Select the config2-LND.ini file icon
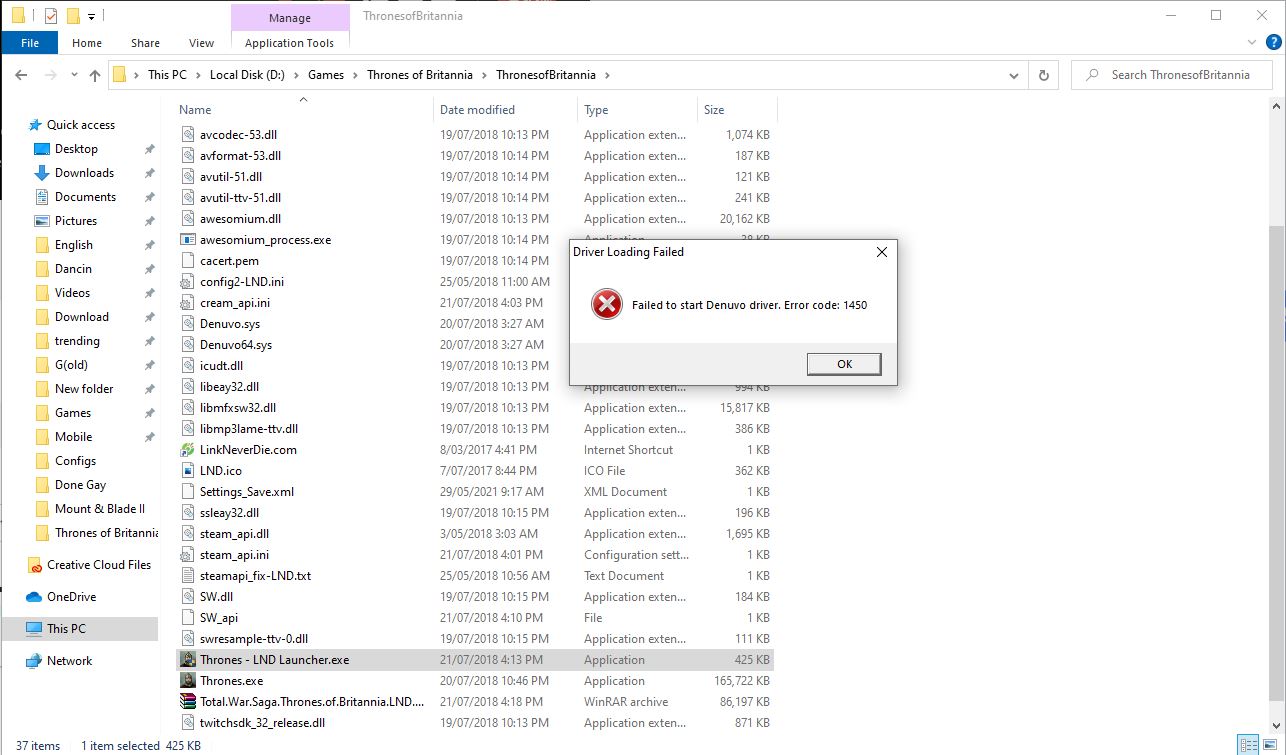Image resolution: width=1286 pixels, height=755 pixels. pyautogui.click(x=187, y=282)
